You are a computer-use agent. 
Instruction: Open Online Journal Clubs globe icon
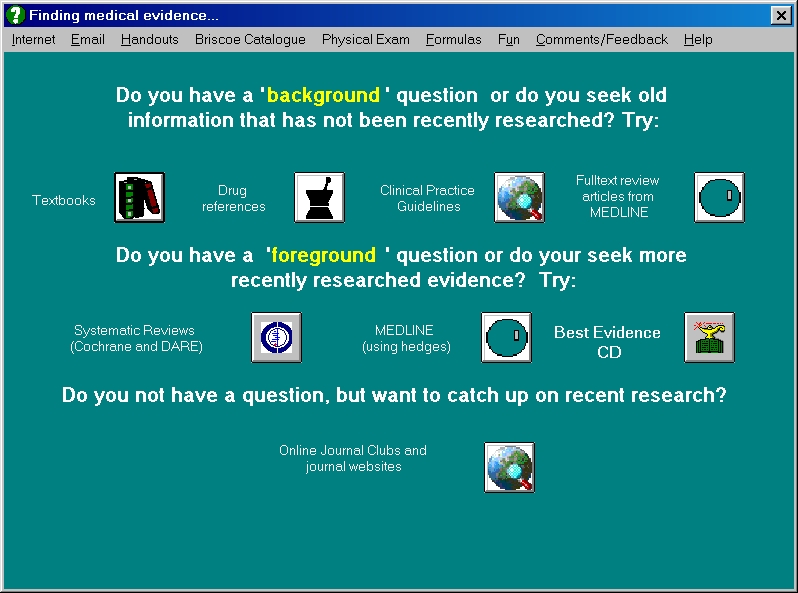[x=509, y=467]
